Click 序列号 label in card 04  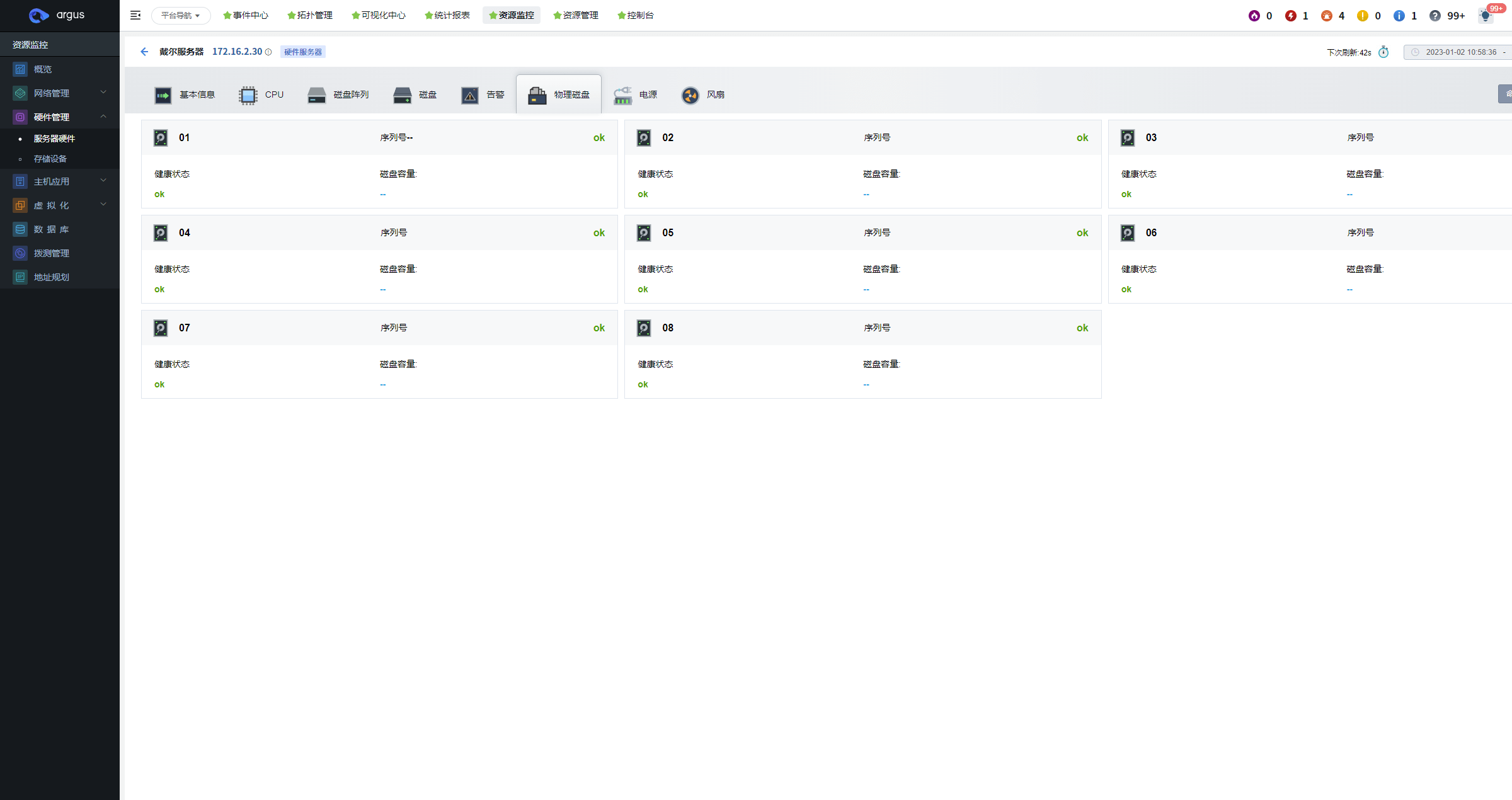pyautogui.click(x=394, y=232)
